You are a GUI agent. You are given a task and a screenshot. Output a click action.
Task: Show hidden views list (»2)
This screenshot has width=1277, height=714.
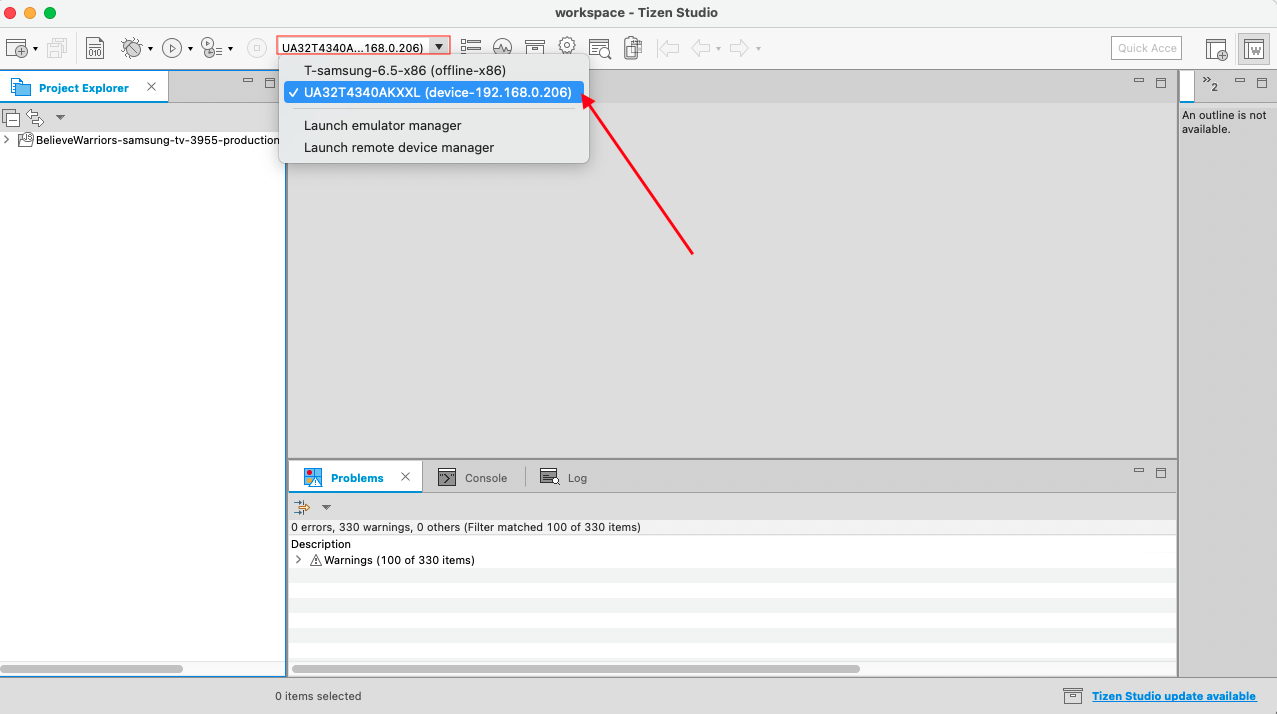1210,83
